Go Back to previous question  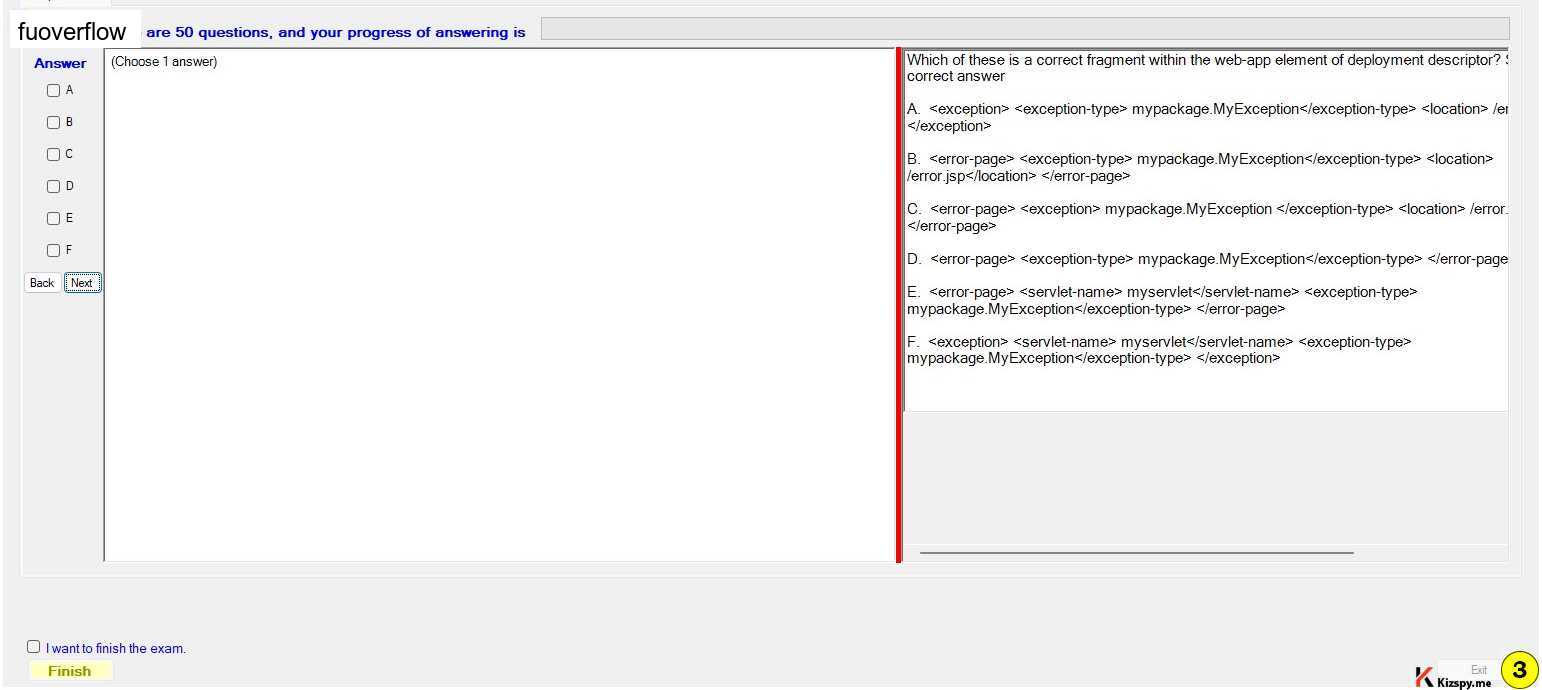[x=42, y=283]
